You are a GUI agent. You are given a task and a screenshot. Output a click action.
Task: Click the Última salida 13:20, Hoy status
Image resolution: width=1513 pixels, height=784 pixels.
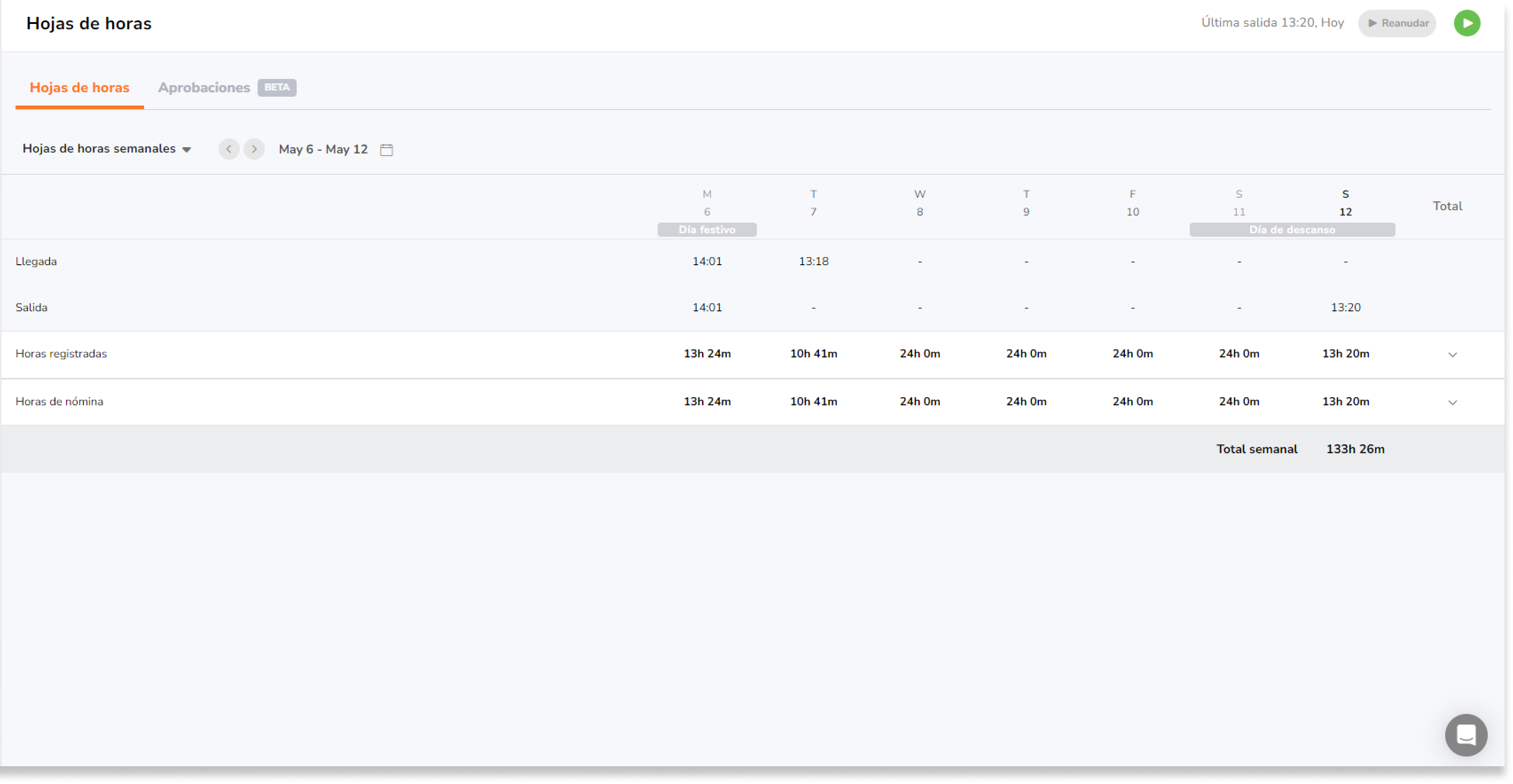(1272, 22)
